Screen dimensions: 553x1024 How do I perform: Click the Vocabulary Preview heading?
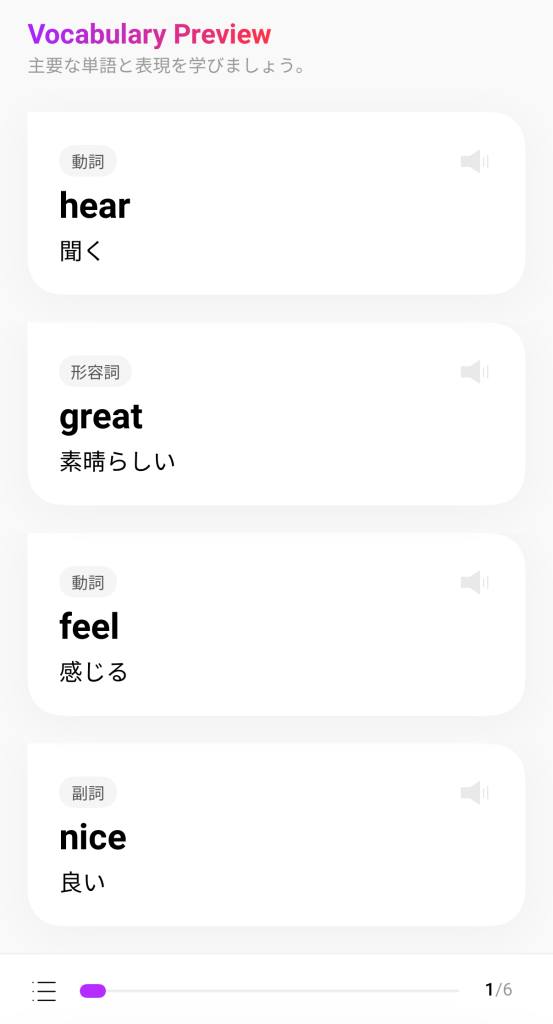pyautogui.click(x=150, y=34)
